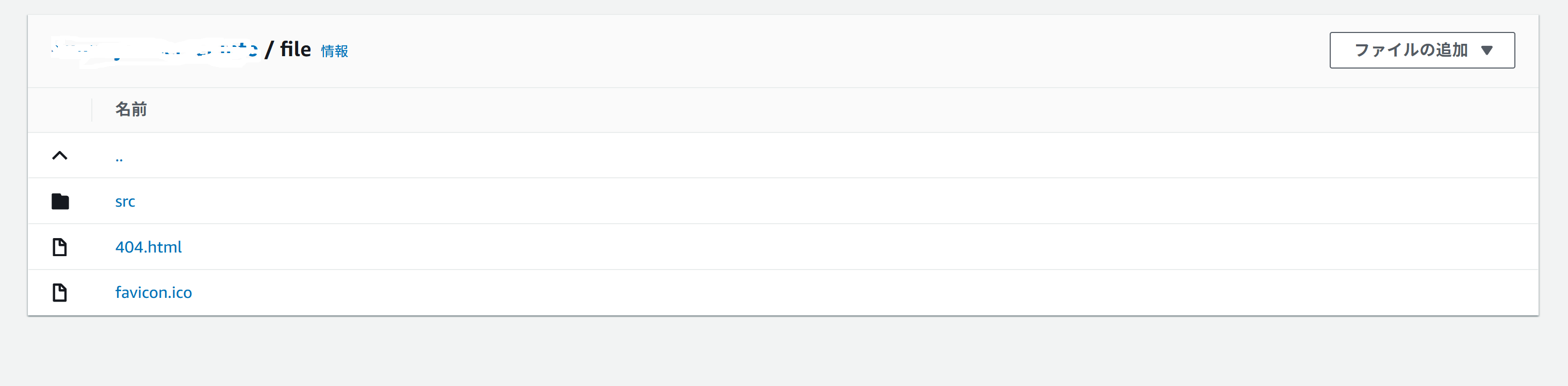Click empty space in the 404.html row

791,247
